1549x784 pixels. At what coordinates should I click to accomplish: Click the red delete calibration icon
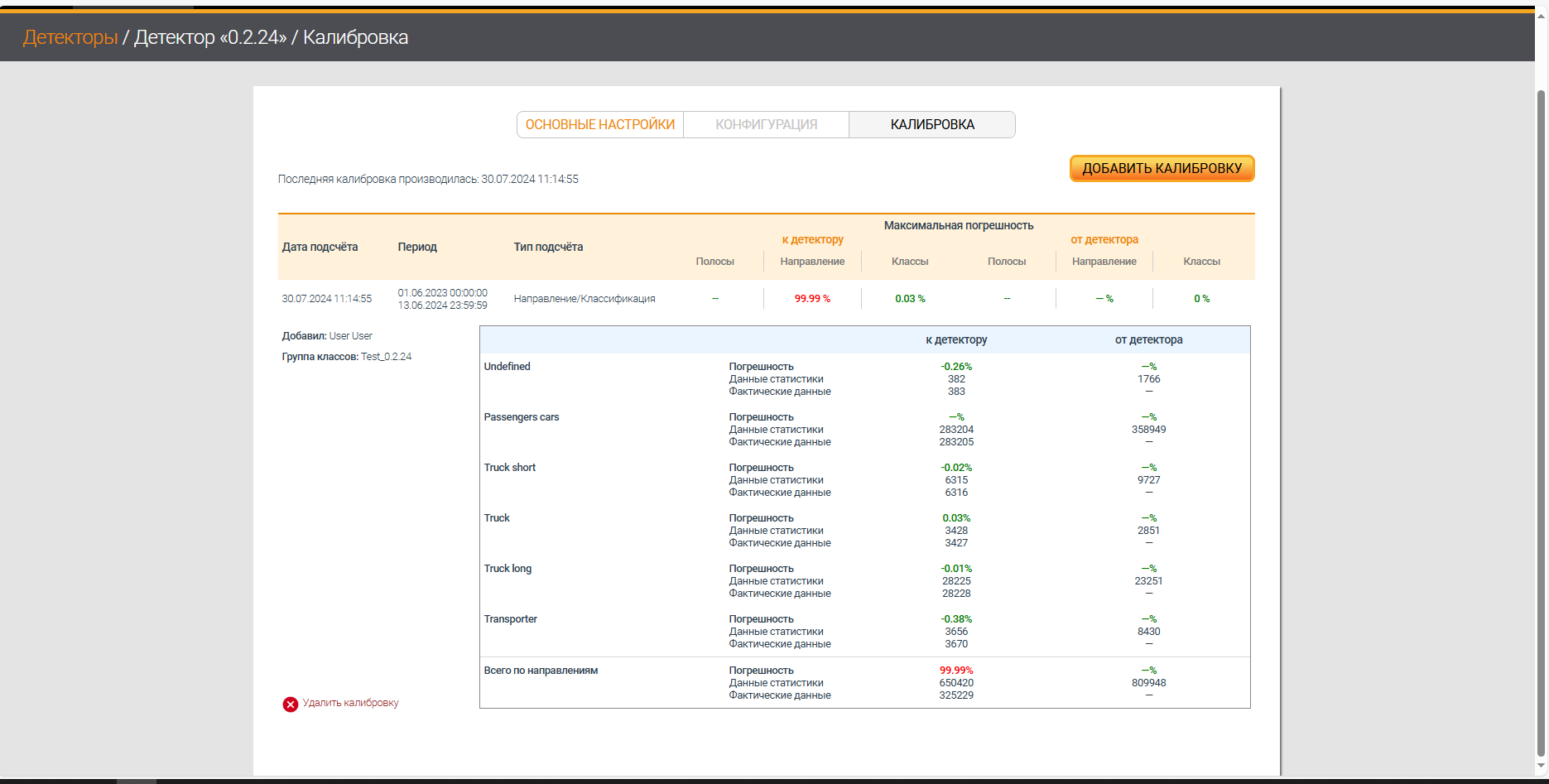pos(291,705)
